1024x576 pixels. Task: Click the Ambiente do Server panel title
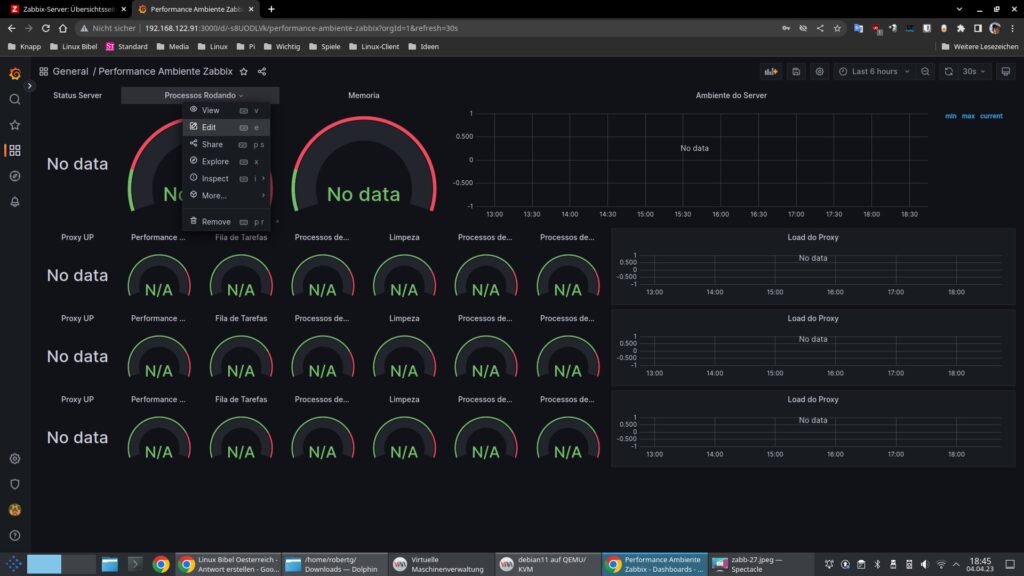click(x=731, y=95)
